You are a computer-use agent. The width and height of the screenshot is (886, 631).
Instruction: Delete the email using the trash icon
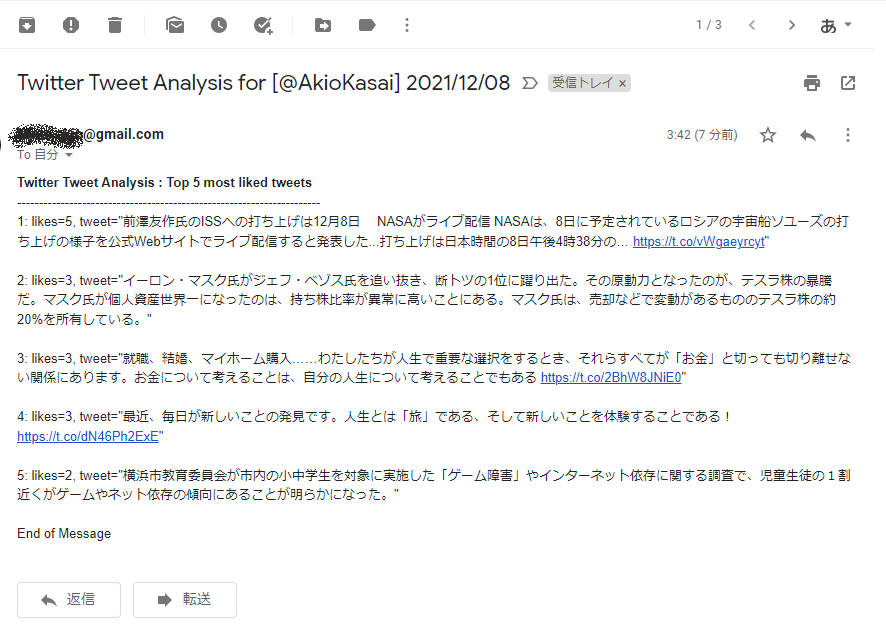[115, 25]
